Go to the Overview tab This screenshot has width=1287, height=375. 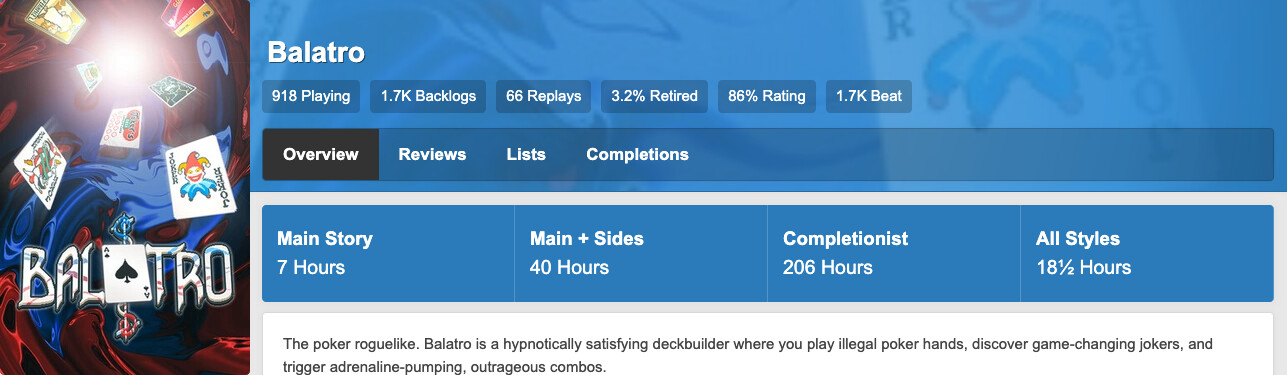(320, 154)
